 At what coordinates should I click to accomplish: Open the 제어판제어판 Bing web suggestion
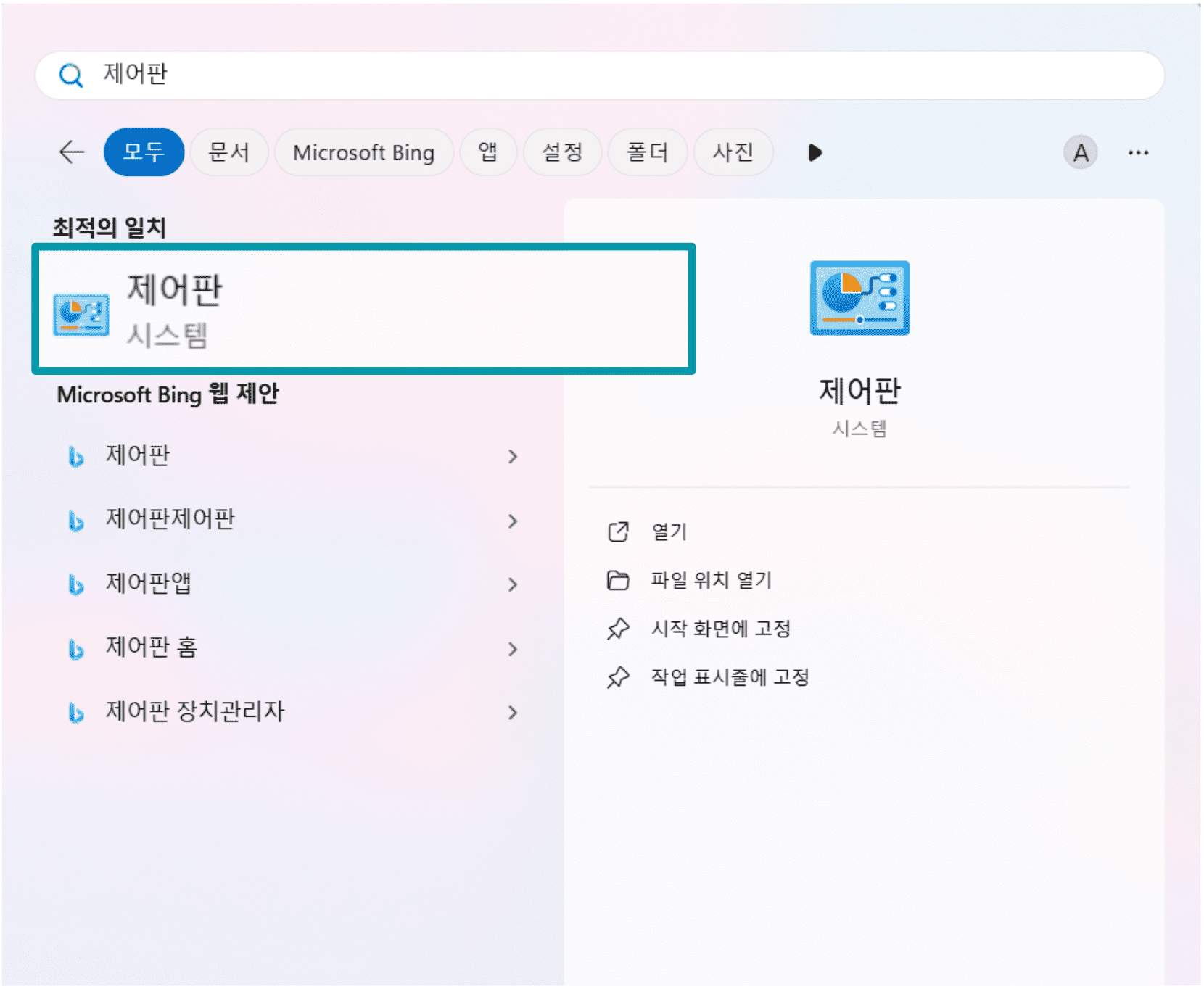click(170, 519)
